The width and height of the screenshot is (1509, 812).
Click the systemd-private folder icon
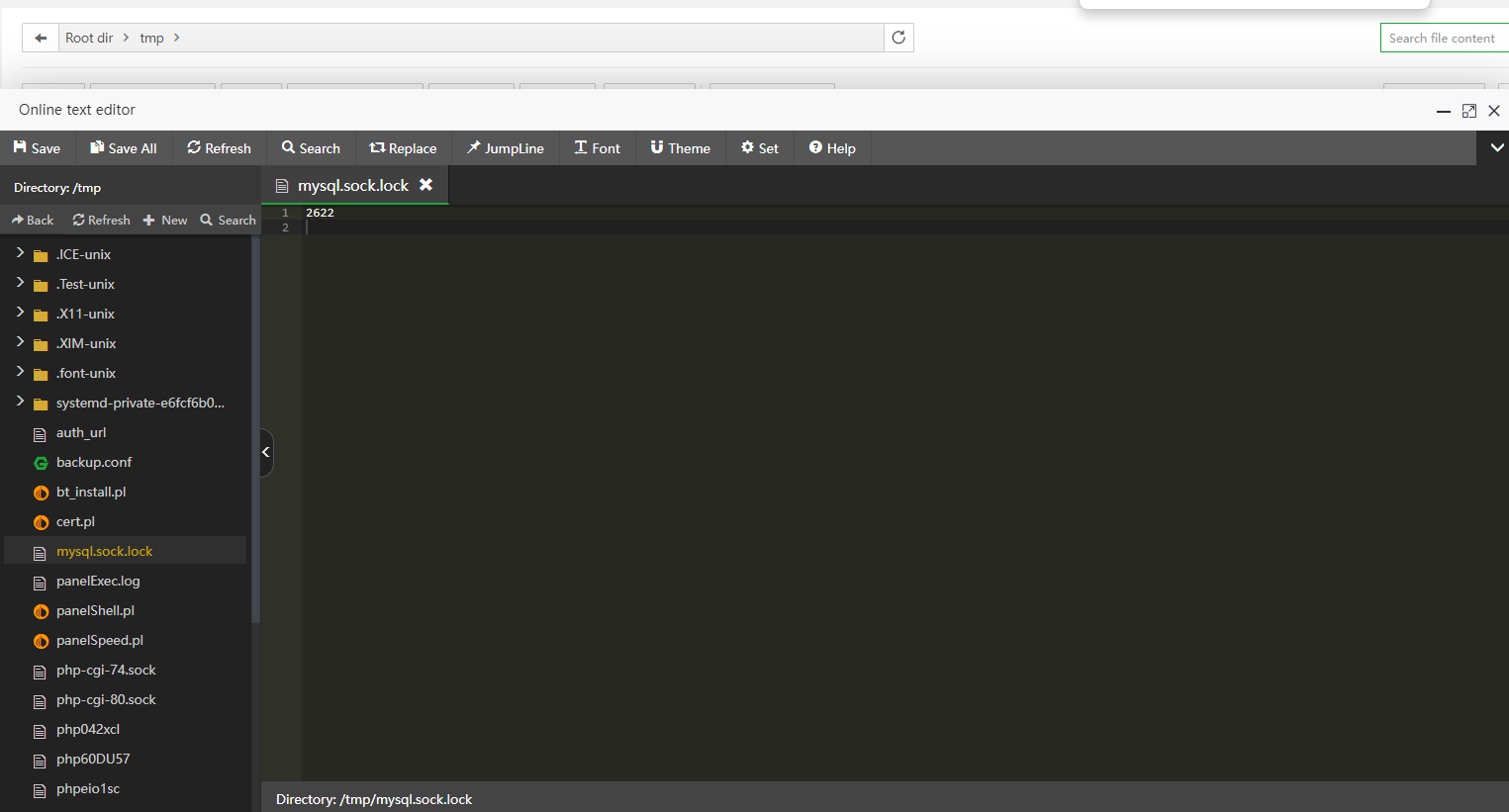coord(41,404)
